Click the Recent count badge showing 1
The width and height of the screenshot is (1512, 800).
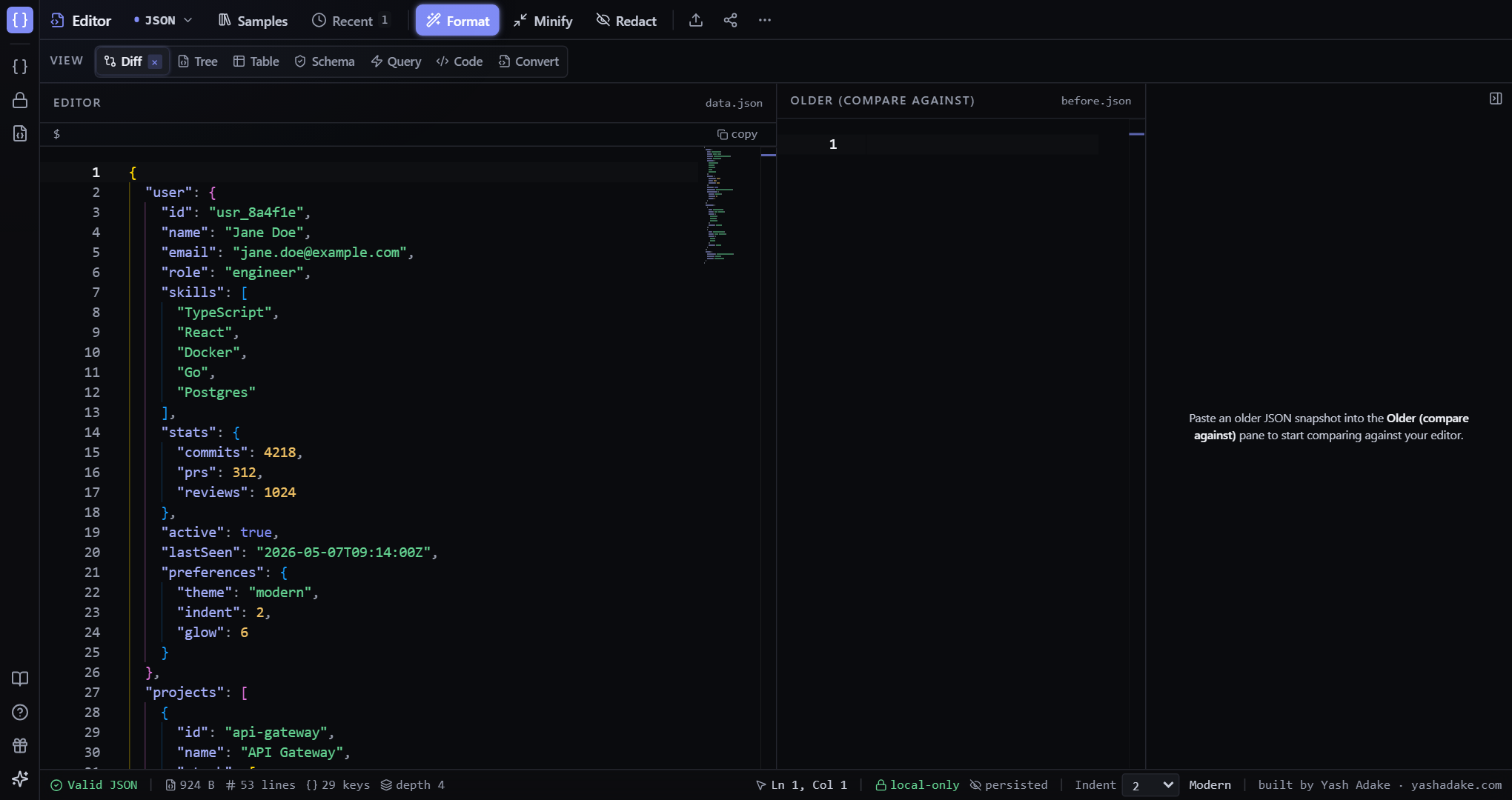point(385,20)
